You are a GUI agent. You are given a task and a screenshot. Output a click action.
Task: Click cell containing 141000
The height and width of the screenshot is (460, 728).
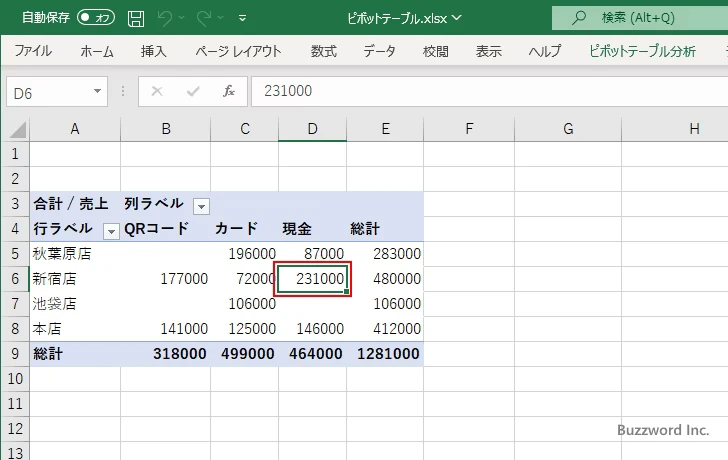[x=166, y=329]
